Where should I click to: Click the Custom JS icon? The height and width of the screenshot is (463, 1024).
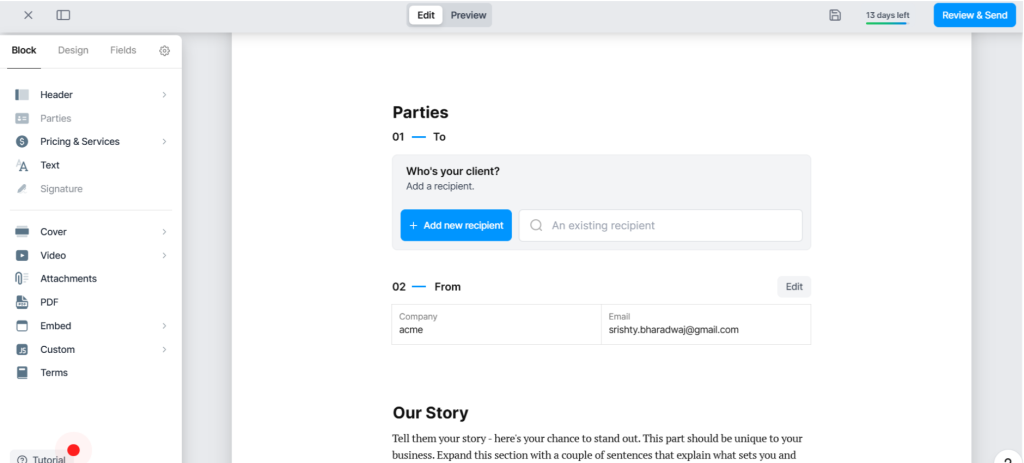(22, 349)
